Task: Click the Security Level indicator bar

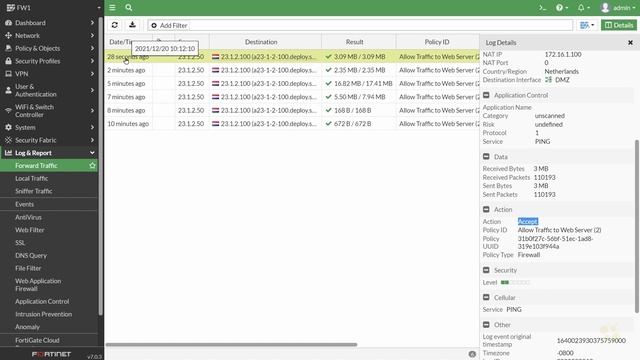Action: coord(515,282)
